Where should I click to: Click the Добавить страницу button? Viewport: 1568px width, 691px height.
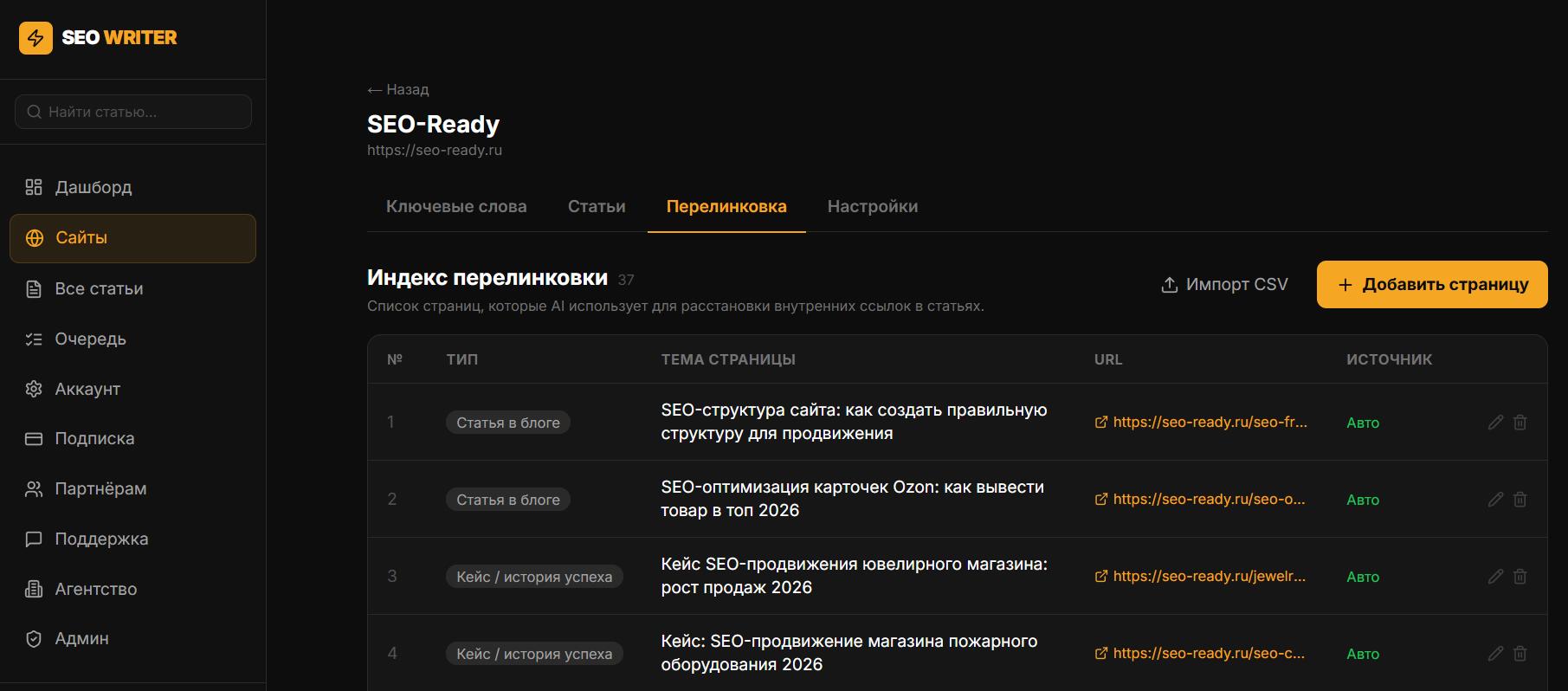(1432, 285)
